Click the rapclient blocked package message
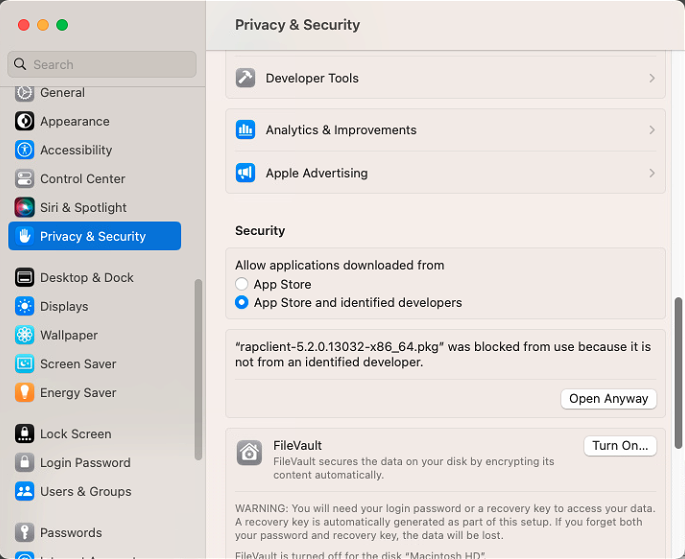The image size is (685, 559). (443, 354)
